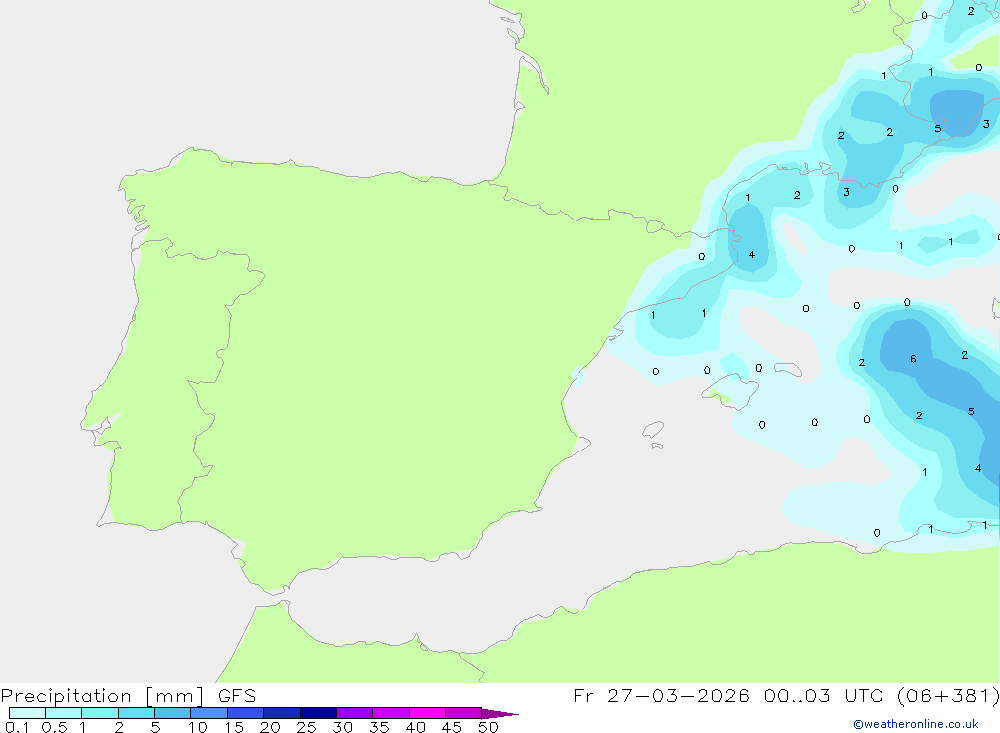Select the 20–25 mm legend swatch
1000x733 pixels.
tap(282, 713)
